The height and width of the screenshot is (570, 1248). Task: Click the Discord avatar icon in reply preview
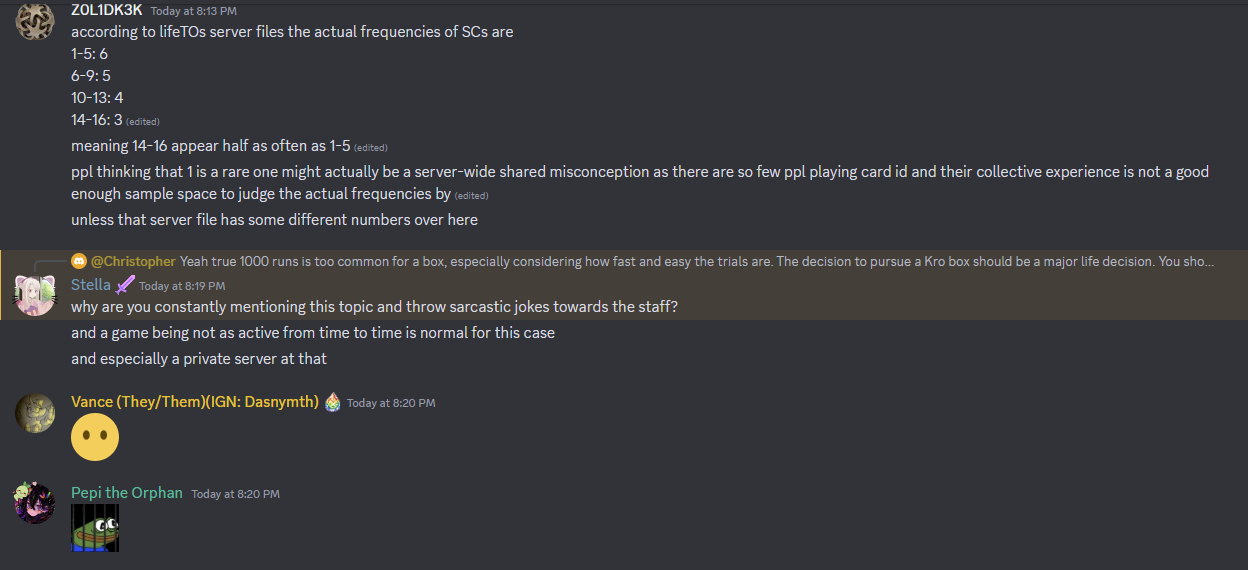79,261
